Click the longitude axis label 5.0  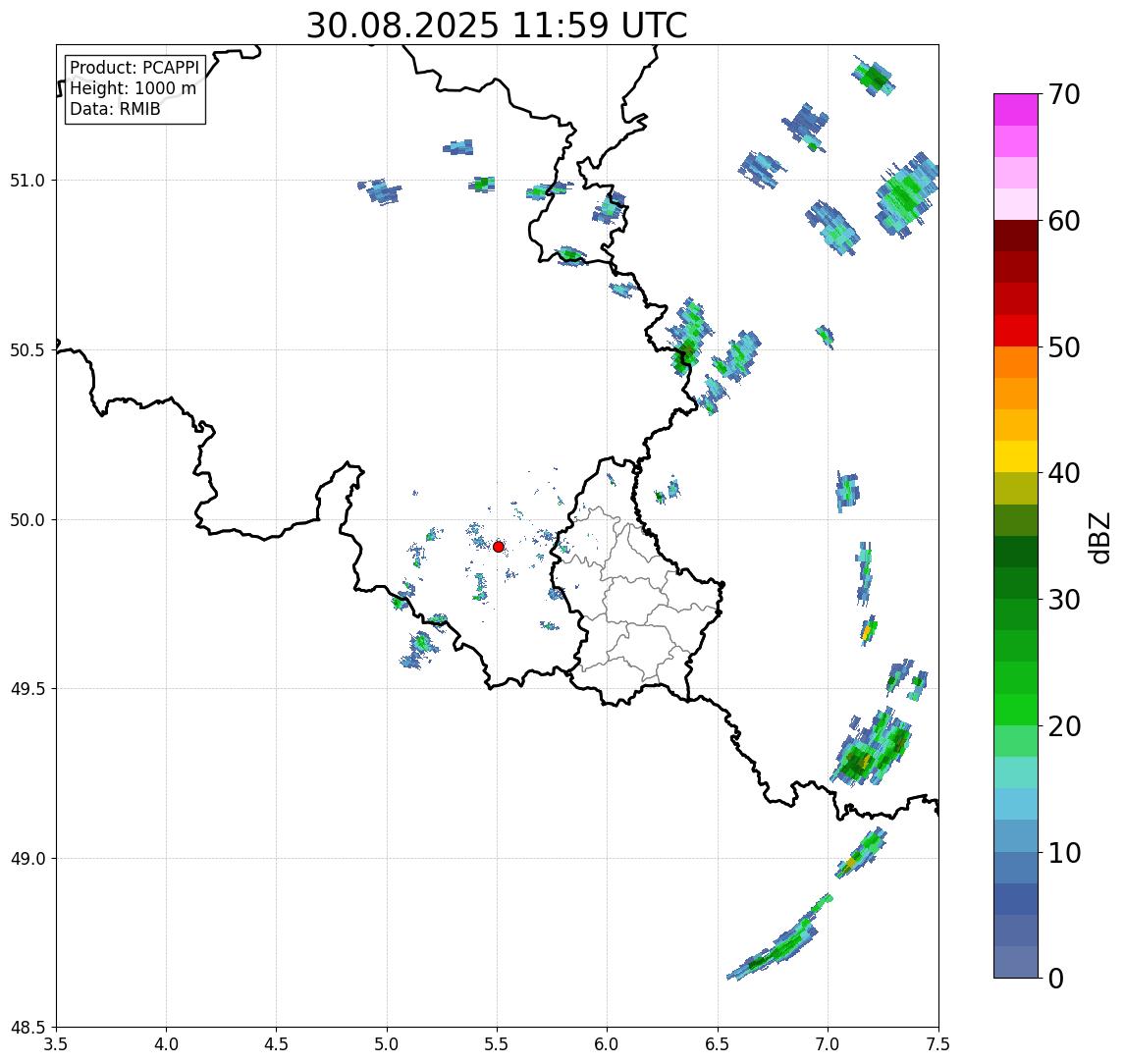[x=387, y=1043]
